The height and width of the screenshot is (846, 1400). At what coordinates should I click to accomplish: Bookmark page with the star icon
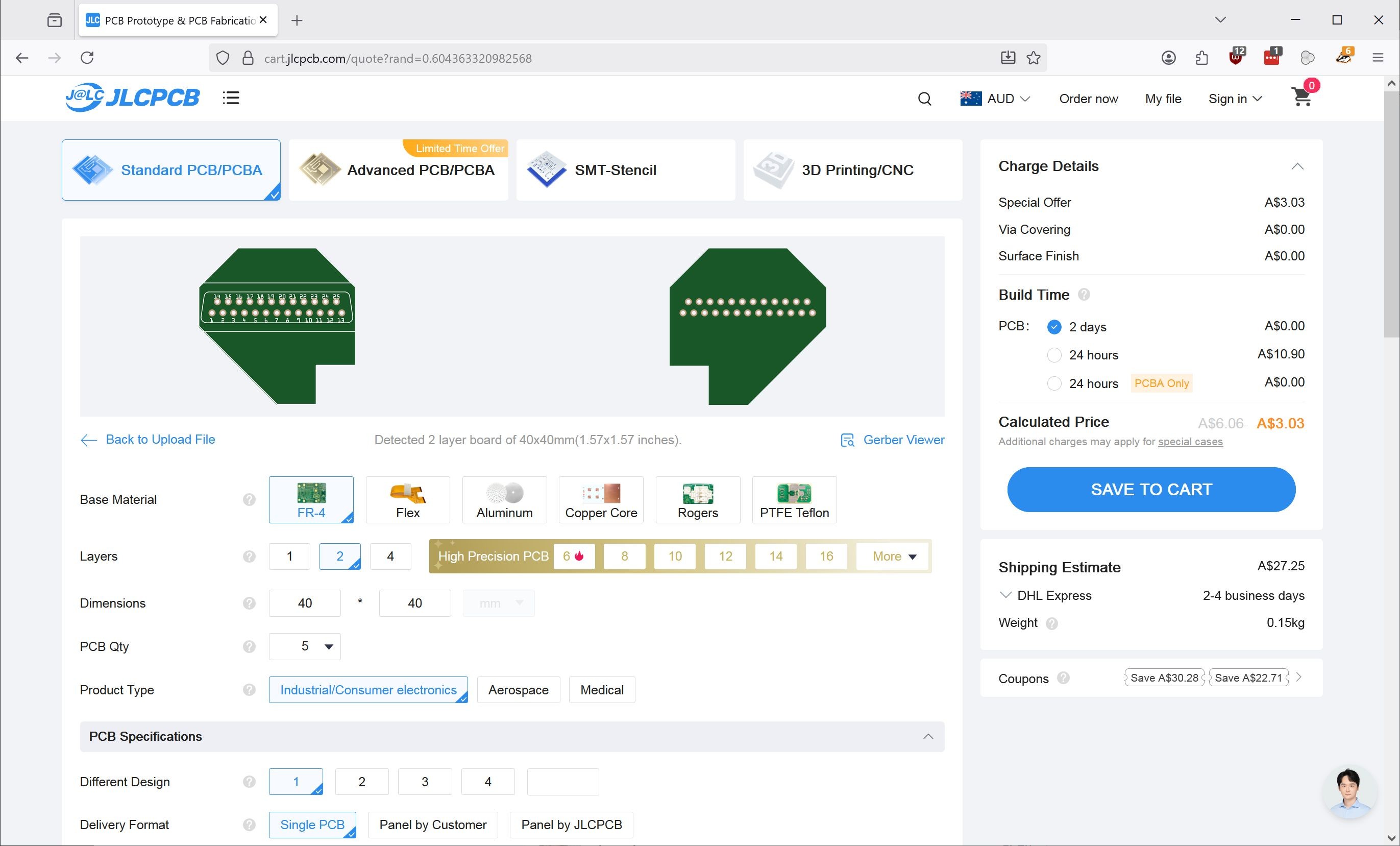pyautogui.click(x=1034, y=58)
